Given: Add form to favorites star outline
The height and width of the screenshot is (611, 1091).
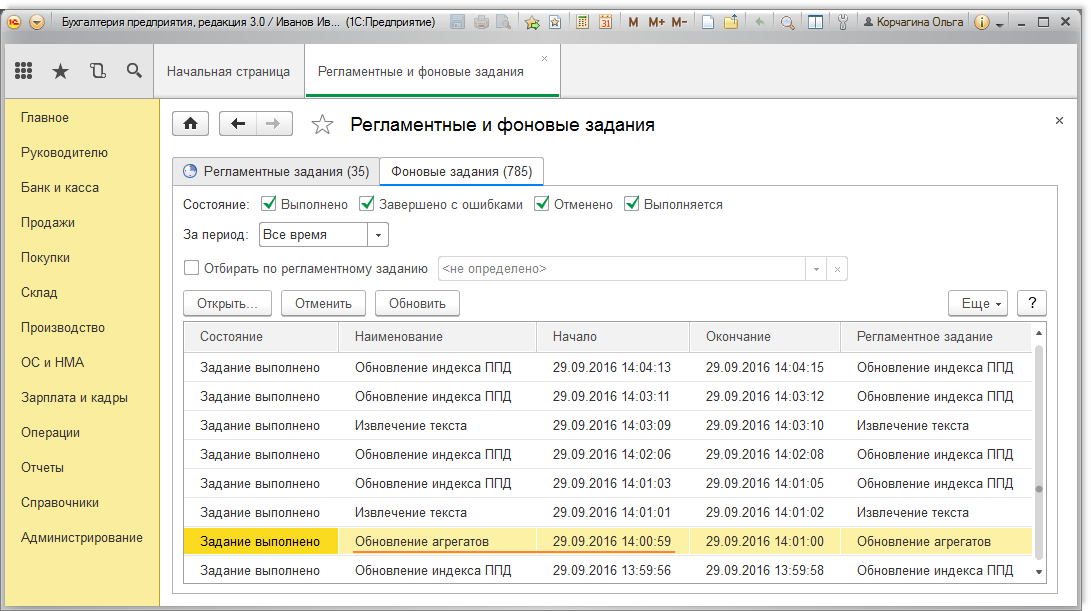Looking at the screenshot, I should pos(321,125).
